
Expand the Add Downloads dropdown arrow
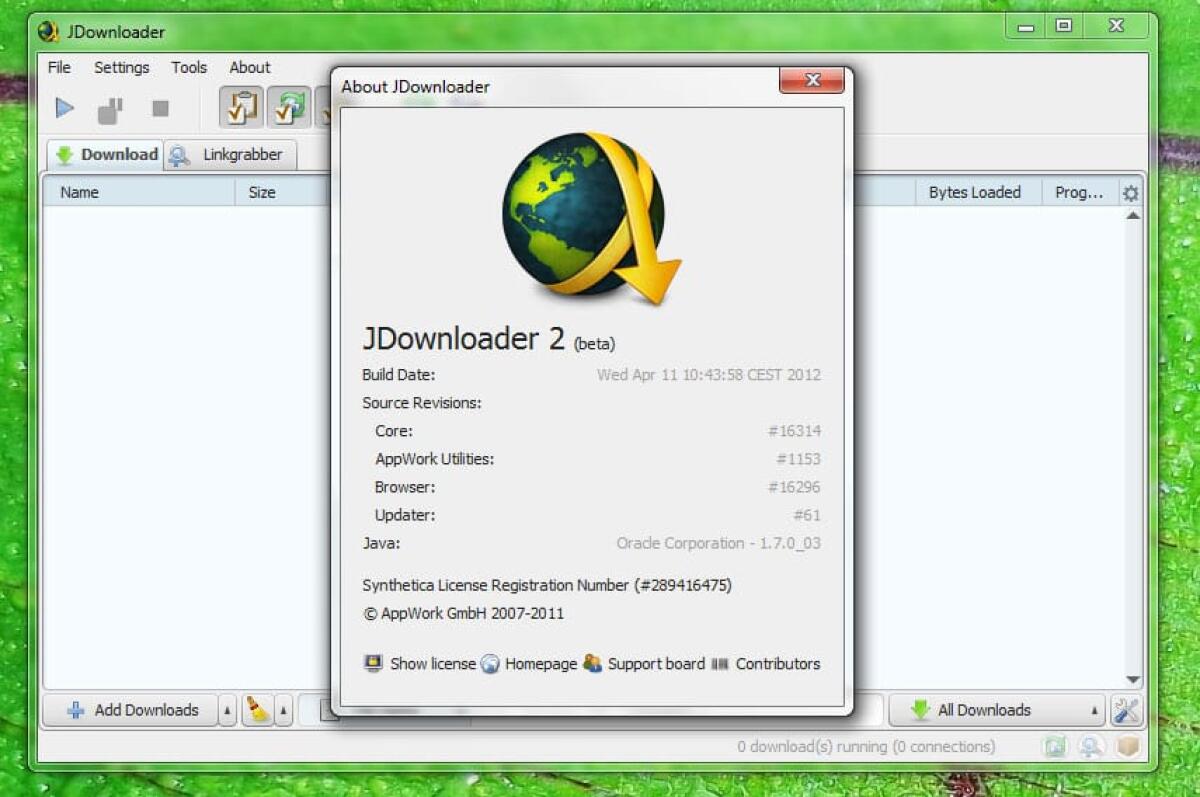225,710
